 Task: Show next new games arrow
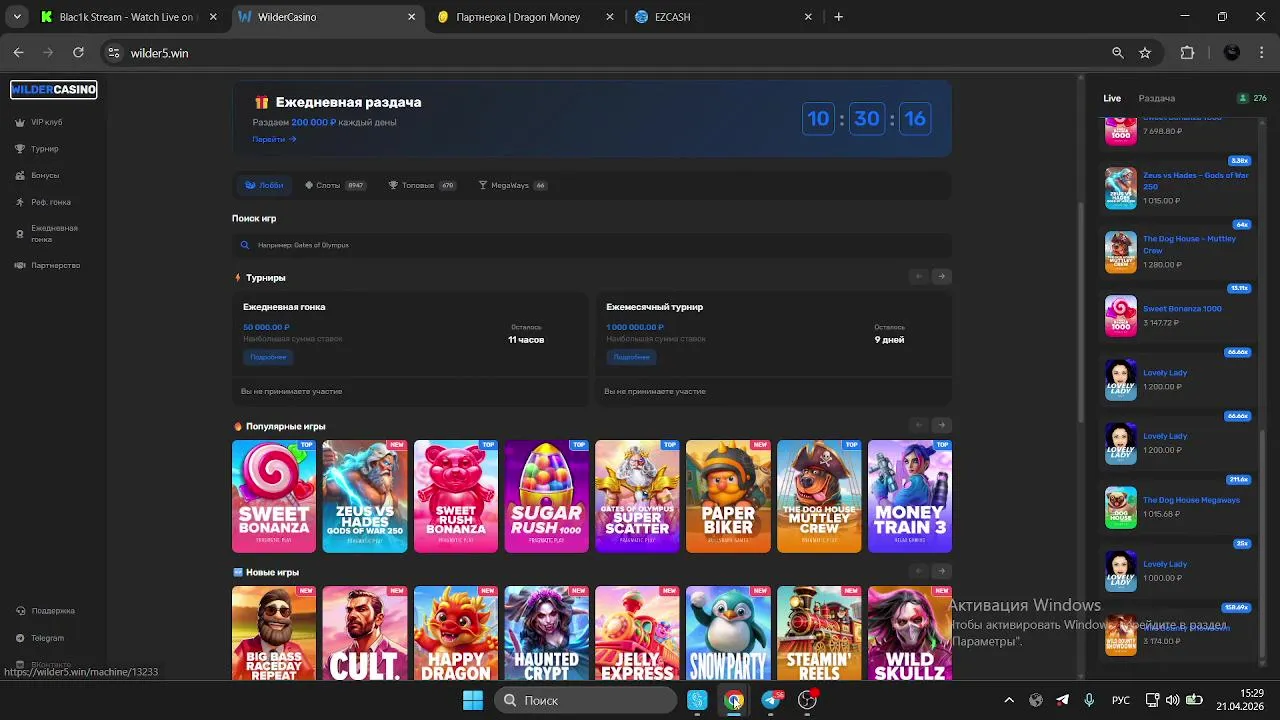tap(941, 571)
